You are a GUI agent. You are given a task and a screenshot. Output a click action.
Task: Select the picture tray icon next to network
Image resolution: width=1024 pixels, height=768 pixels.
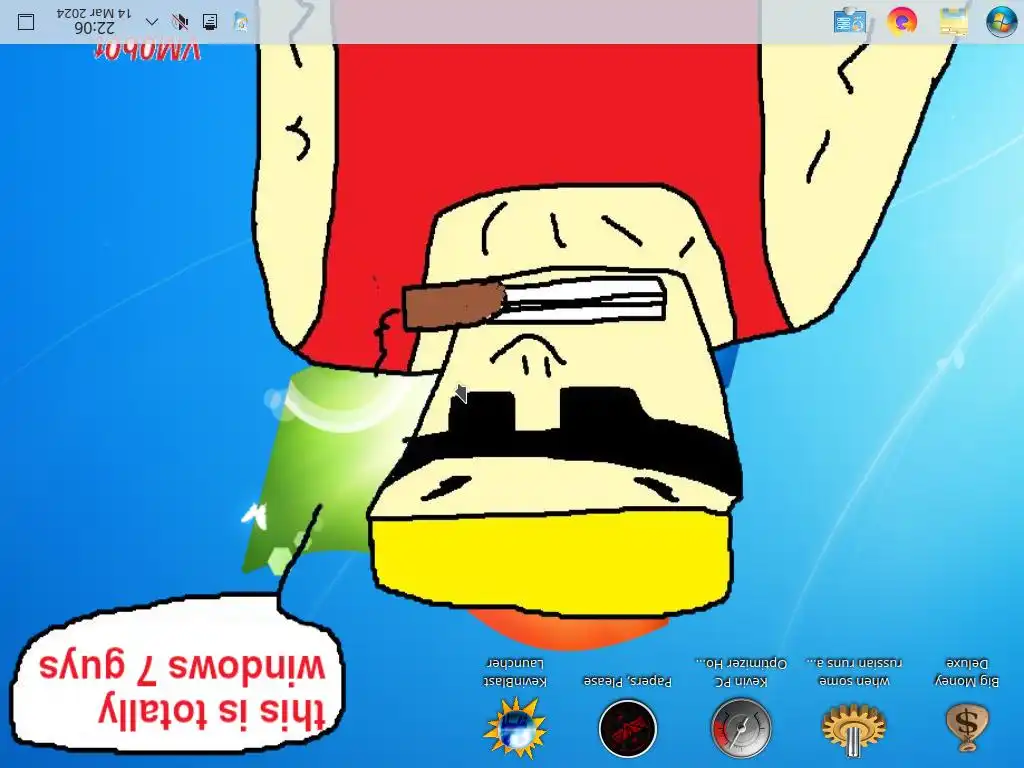tap(240, 22)
